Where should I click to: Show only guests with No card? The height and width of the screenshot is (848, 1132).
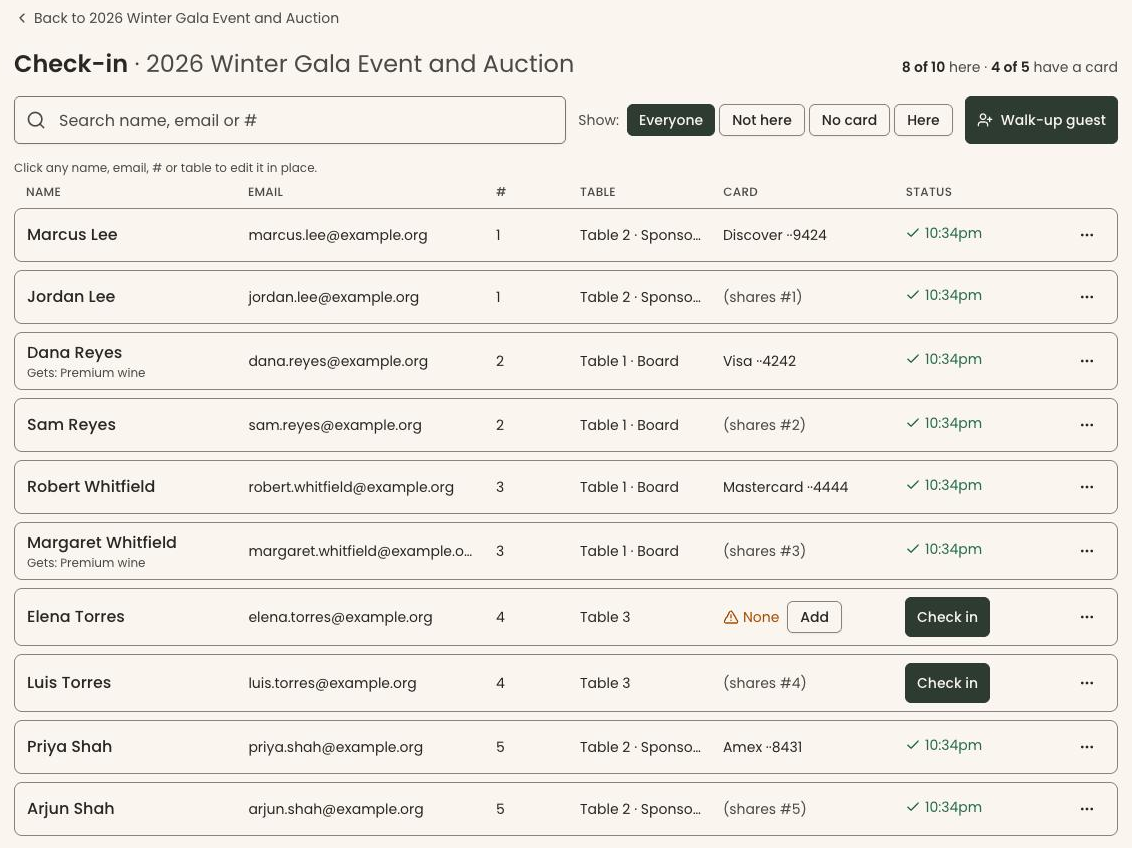(849, 120)
